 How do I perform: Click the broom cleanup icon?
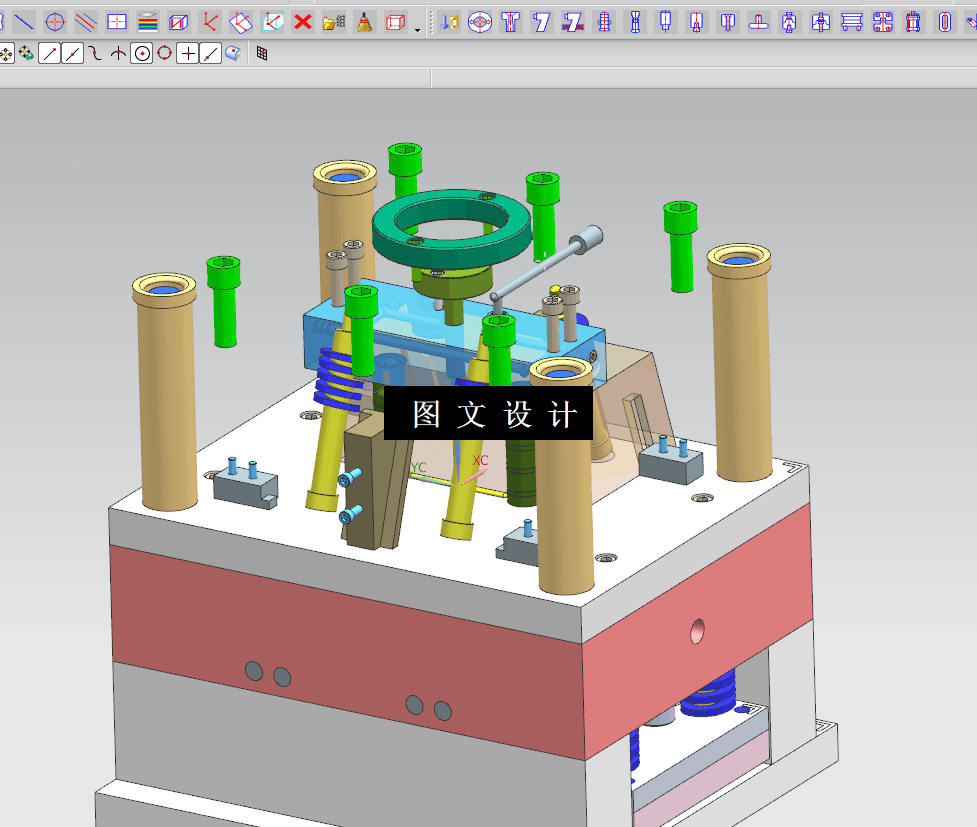point(365,22)
